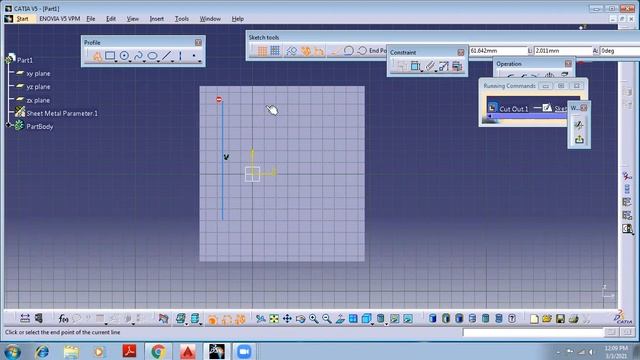The image size is (640, 360).
Task: Click the first Sketch tools input field
Action: (x=498, y=51)
